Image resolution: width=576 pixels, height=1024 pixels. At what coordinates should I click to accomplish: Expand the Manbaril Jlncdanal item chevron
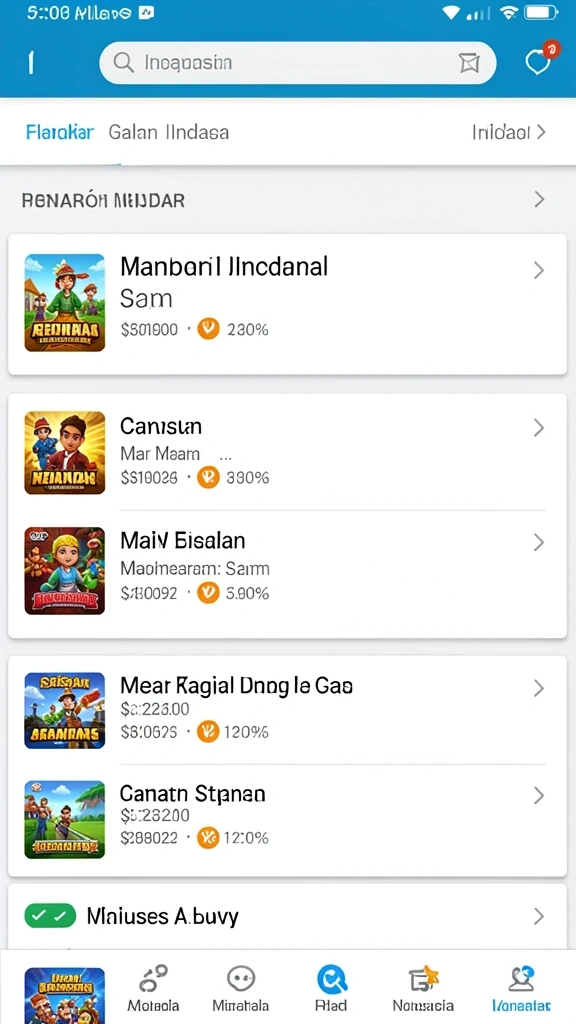(539, 270)
